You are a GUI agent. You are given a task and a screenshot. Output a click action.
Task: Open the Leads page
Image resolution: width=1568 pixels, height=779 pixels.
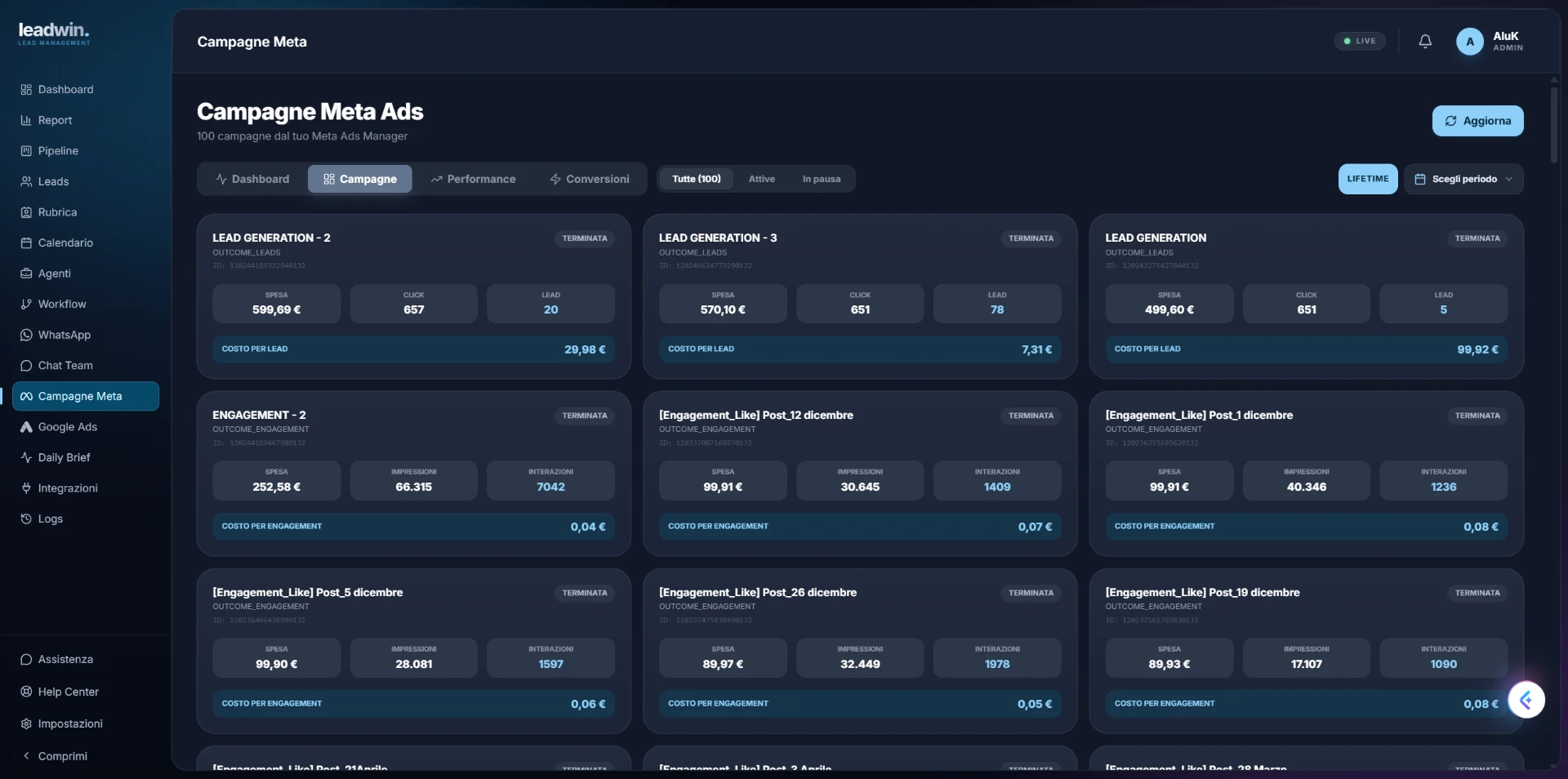pyautogui.click(x=85, y=181)
